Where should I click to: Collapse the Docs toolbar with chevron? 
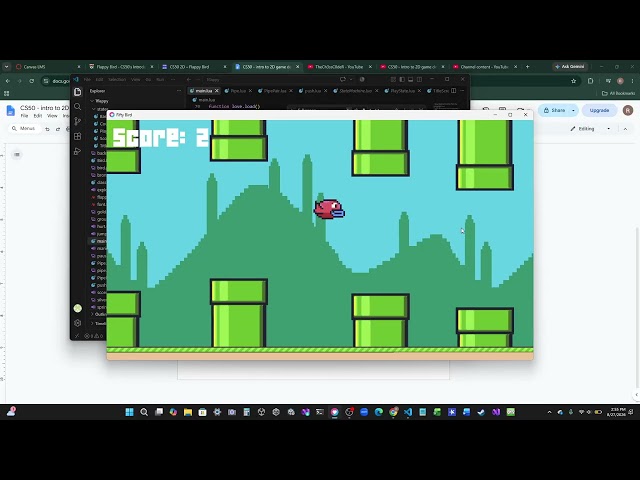pos(625,129)
